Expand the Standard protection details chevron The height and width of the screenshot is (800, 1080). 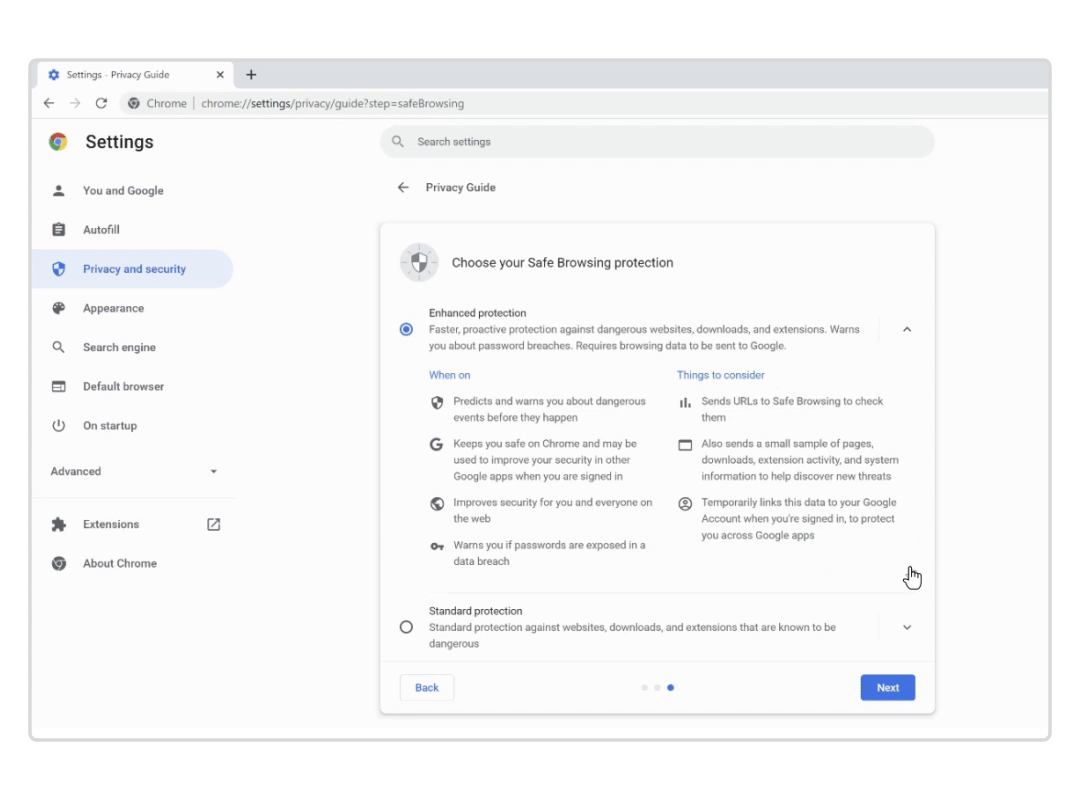pos(907,626)
